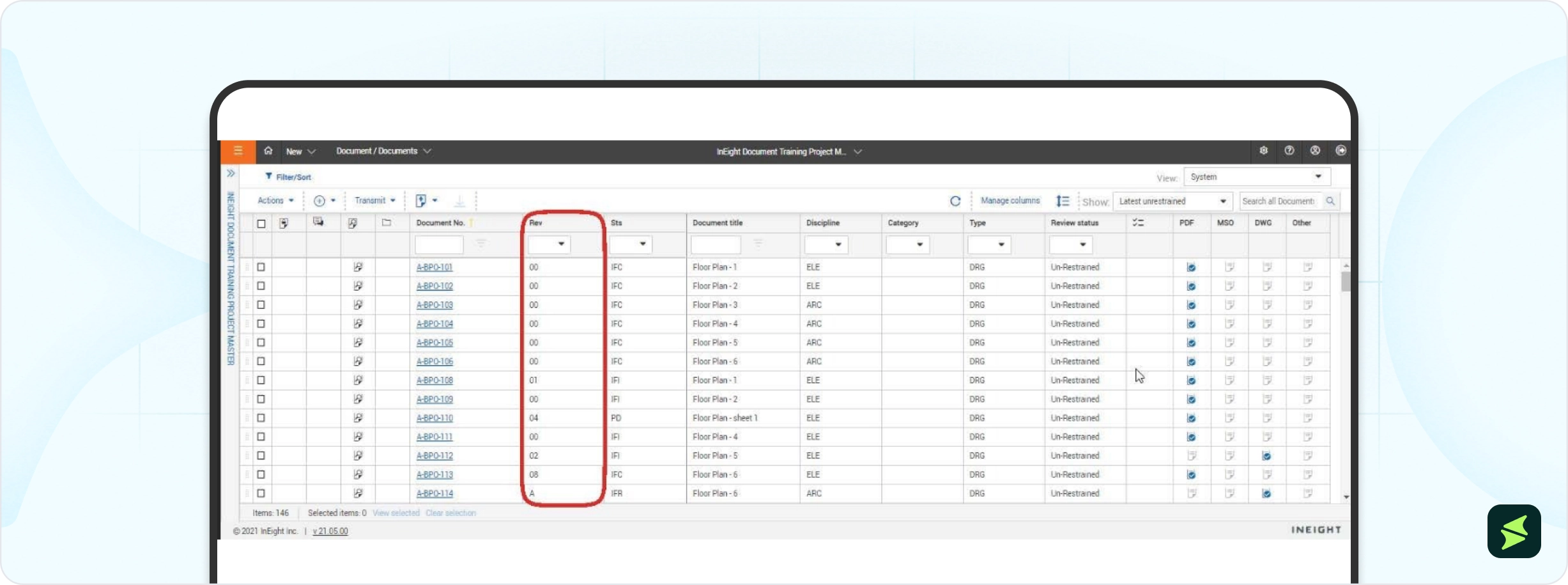
Task: Click the search magnifier icon
Action: tap(1330, 201)
